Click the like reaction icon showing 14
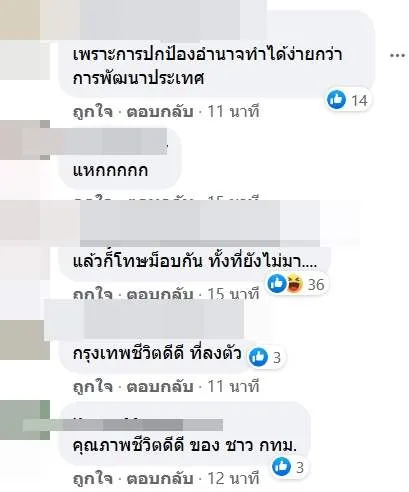The height and width of the screenshot is (492, 409). (336, 100)
